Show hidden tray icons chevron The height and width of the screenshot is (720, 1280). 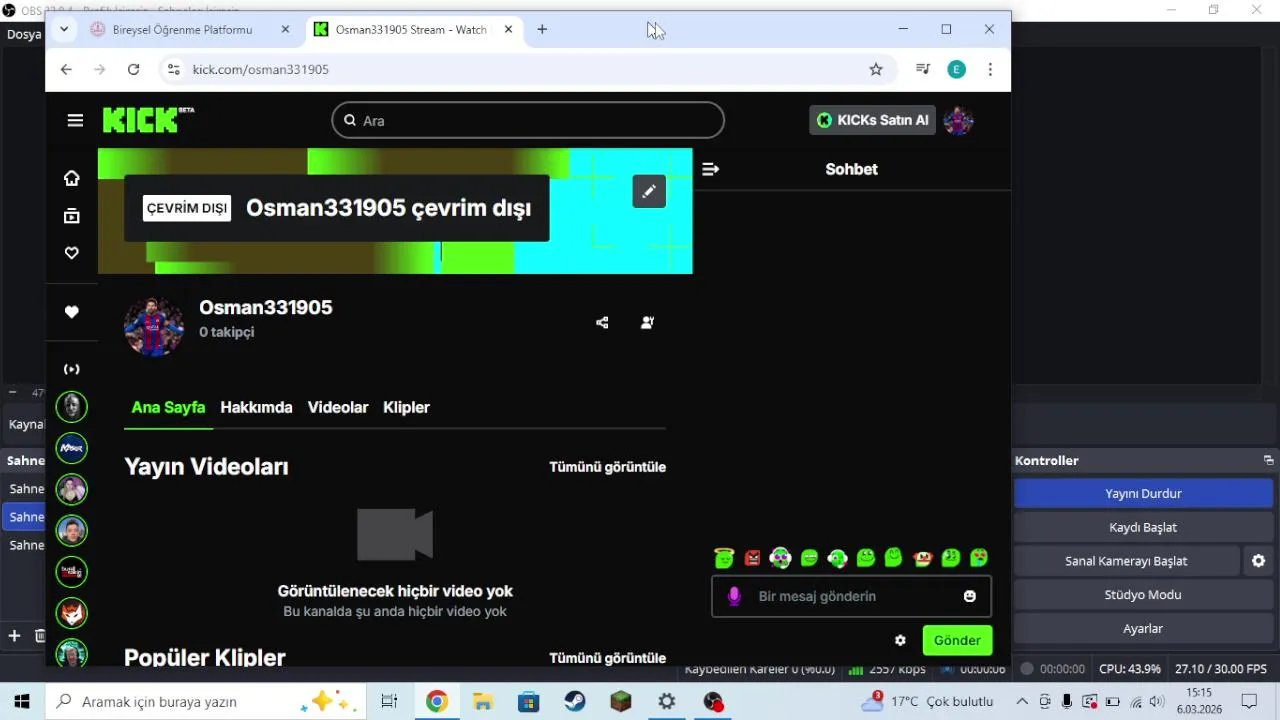coord(1022,701)
